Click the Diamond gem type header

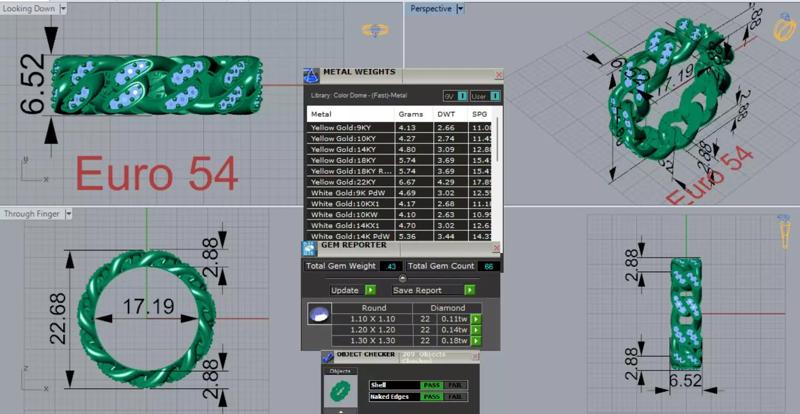pos(447,308)
